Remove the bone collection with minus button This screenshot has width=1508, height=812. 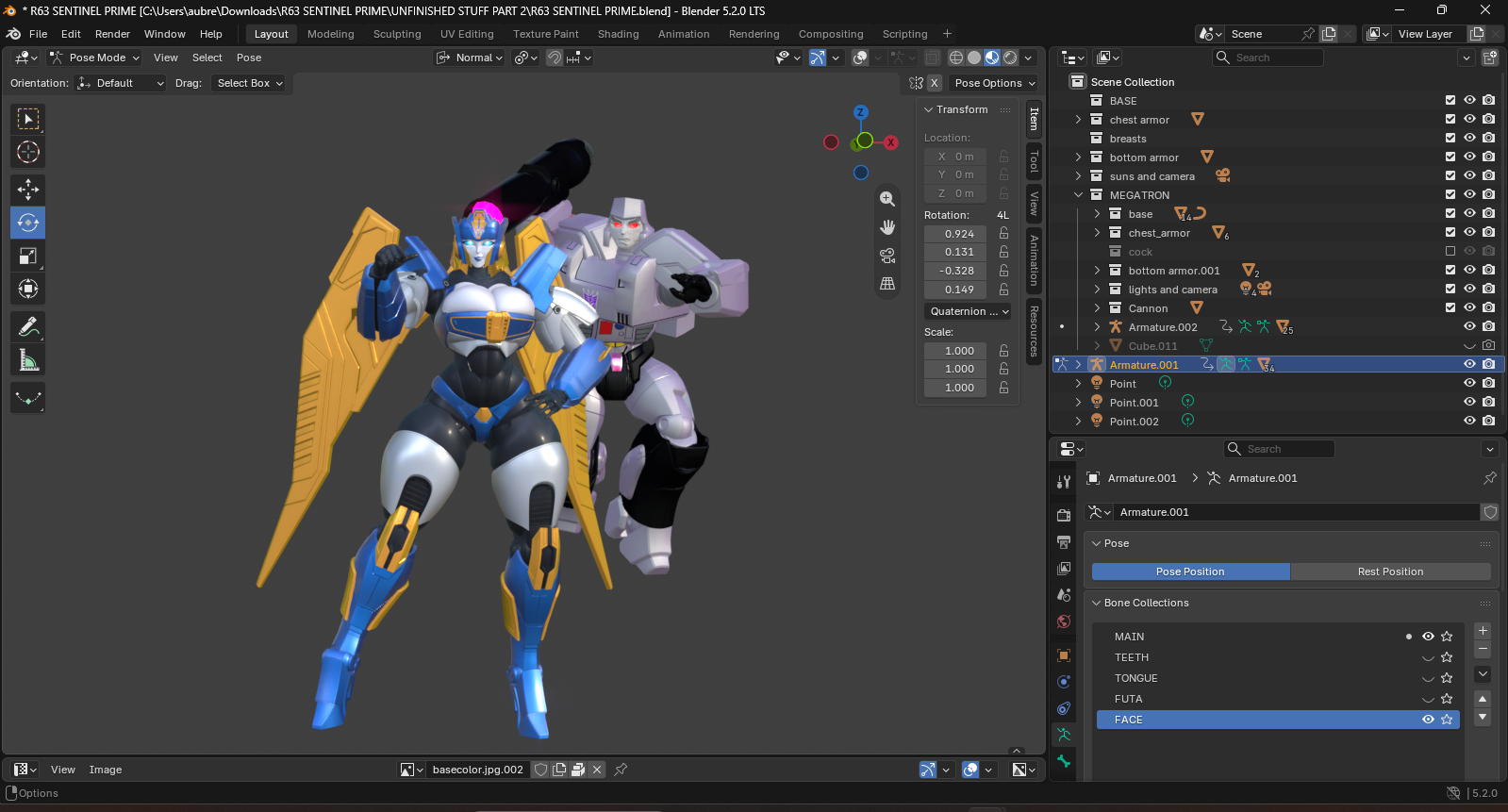(x=1483, y=649)
